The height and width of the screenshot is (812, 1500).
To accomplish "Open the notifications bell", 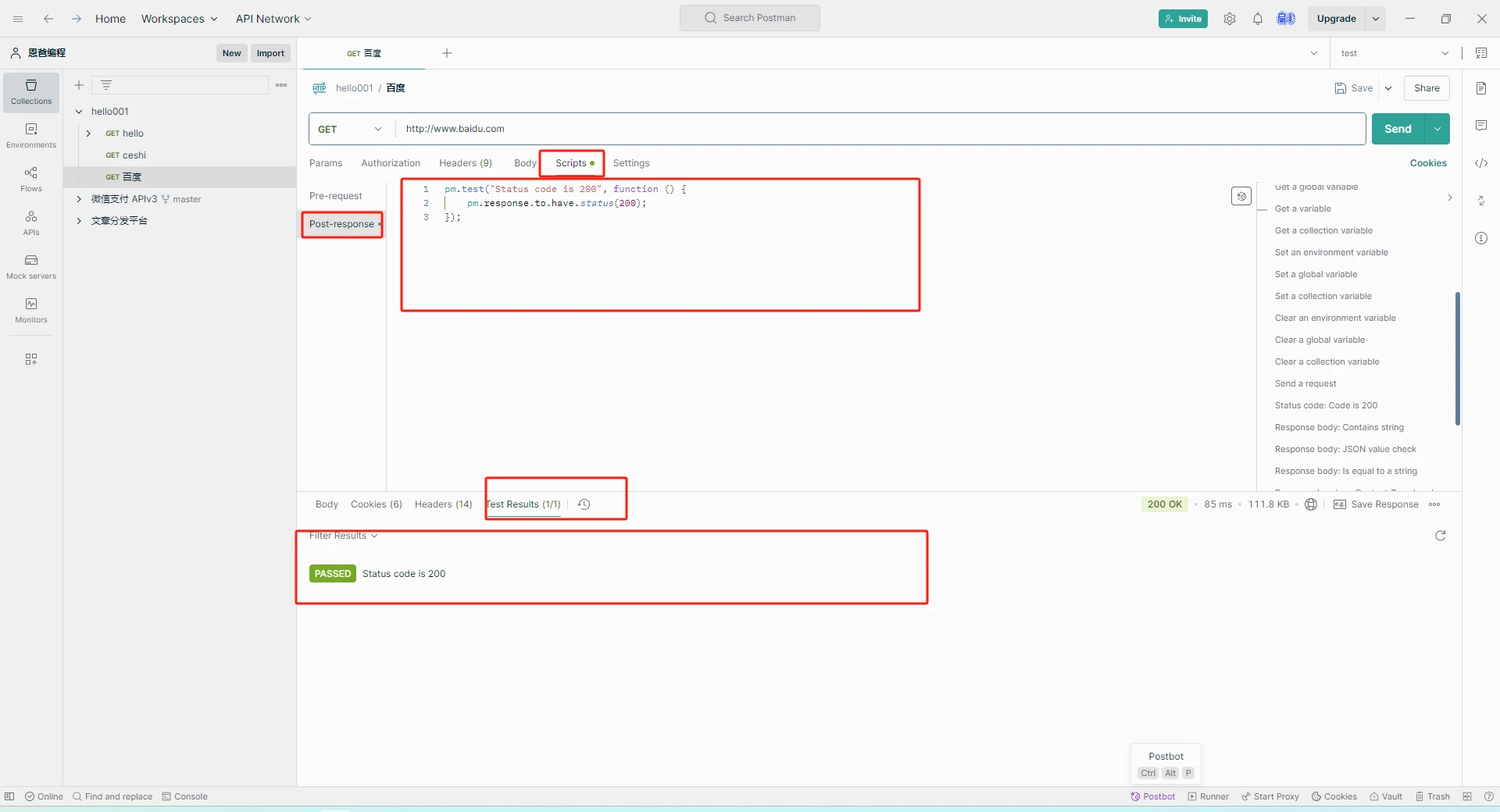I will point(1258,19).
